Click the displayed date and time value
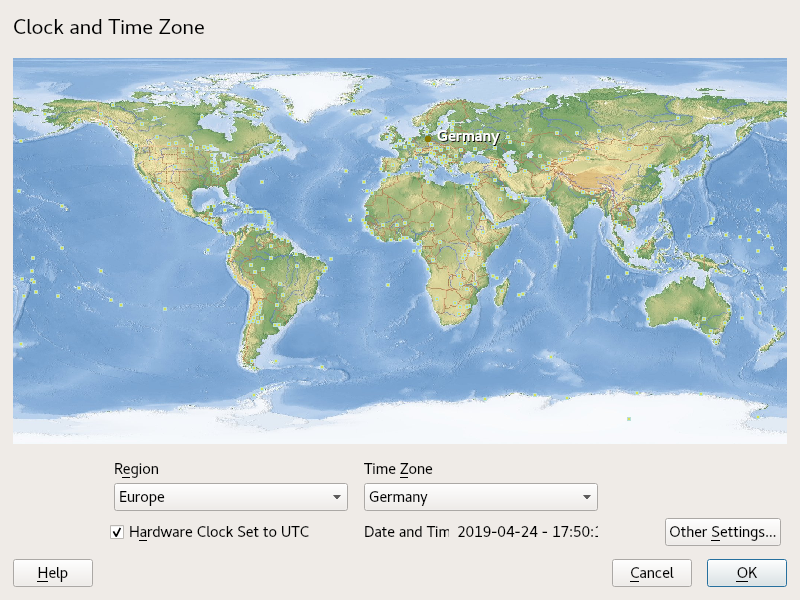Image resolution: width=800 pixels, height=600 pixels. pyautogui.click(x=527, y=532)
